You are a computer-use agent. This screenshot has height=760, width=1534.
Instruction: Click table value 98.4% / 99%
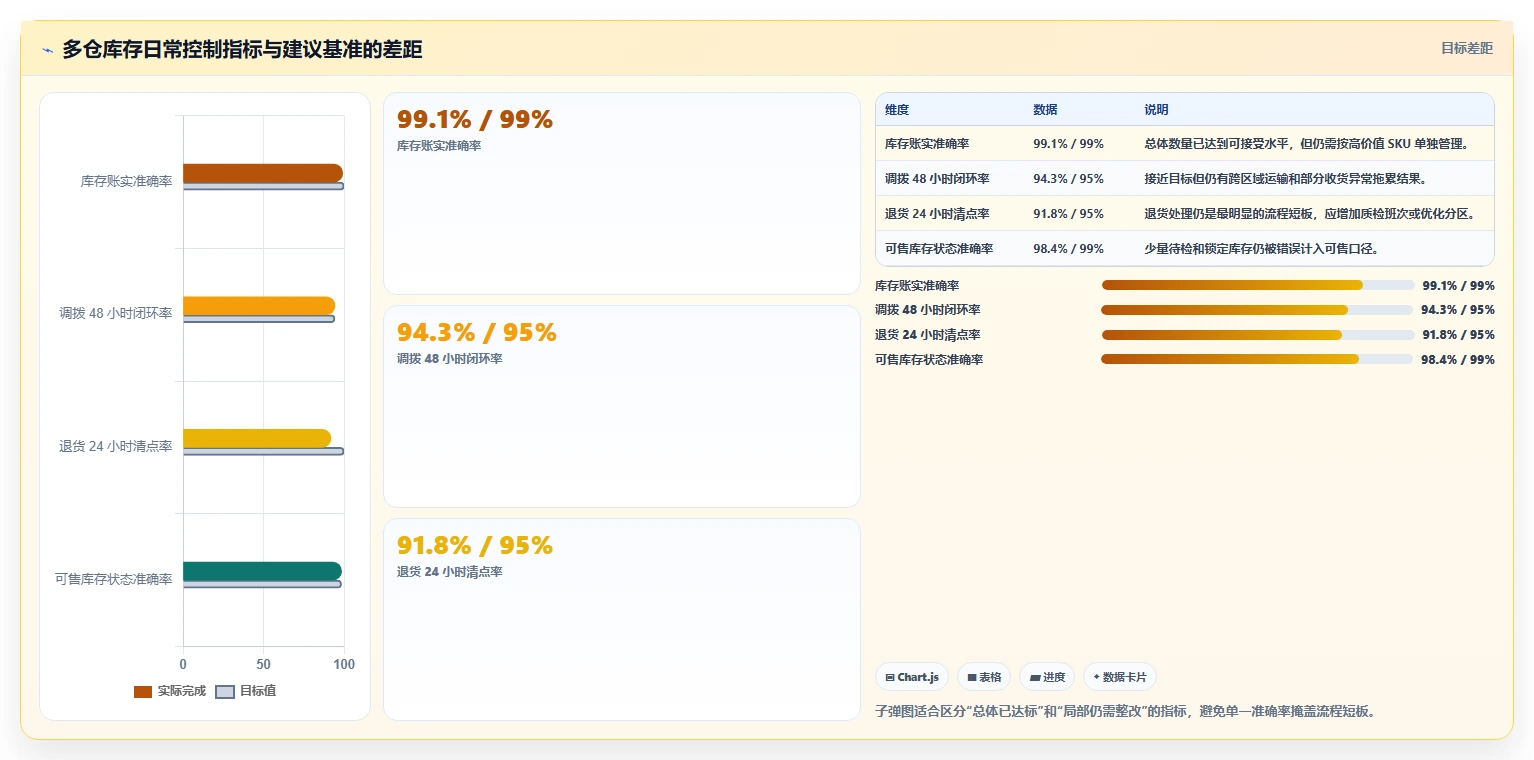[x=1068, y=249]
